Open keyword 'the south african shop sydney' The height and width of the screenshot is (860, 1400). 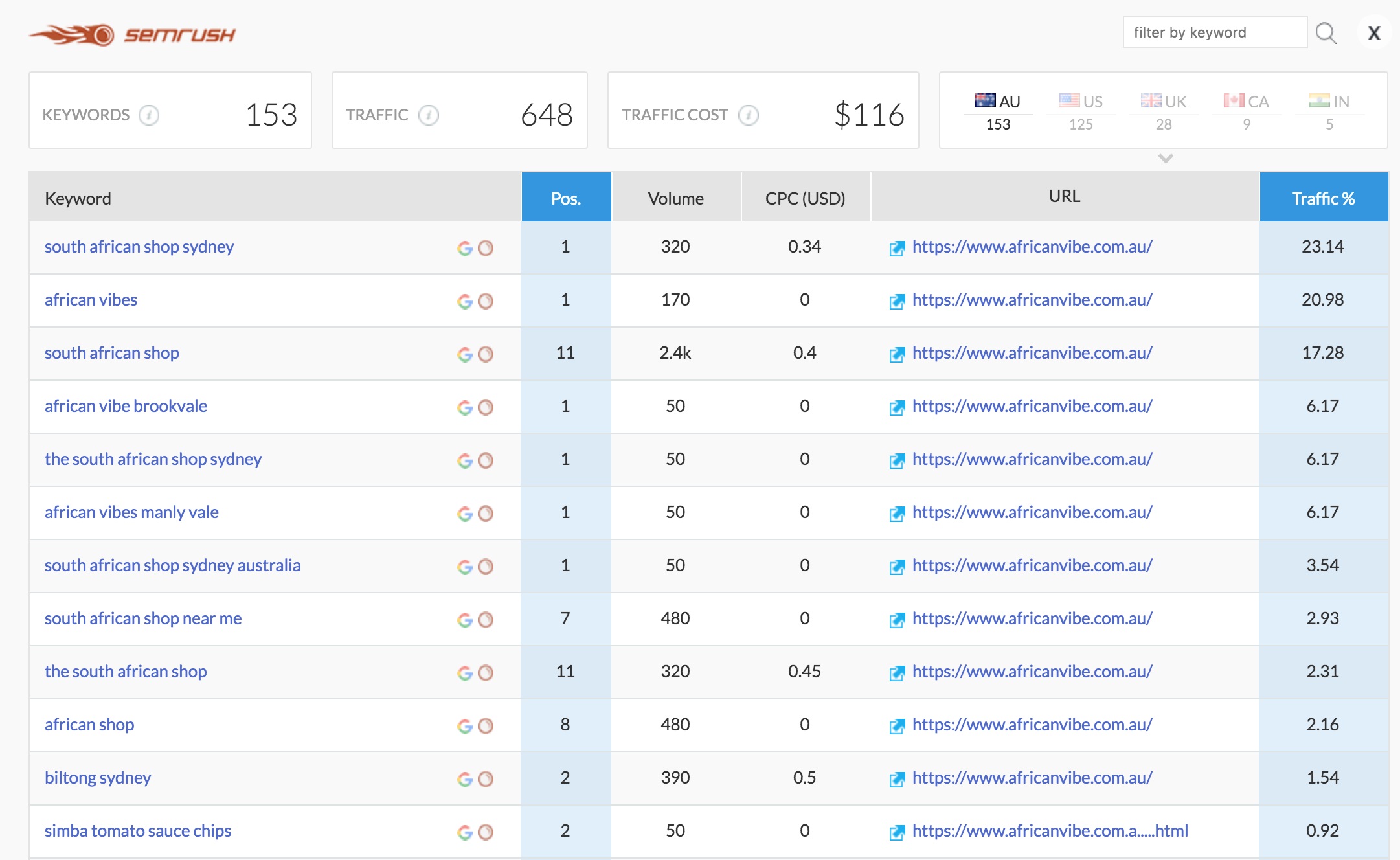click(x=153, y=459)
